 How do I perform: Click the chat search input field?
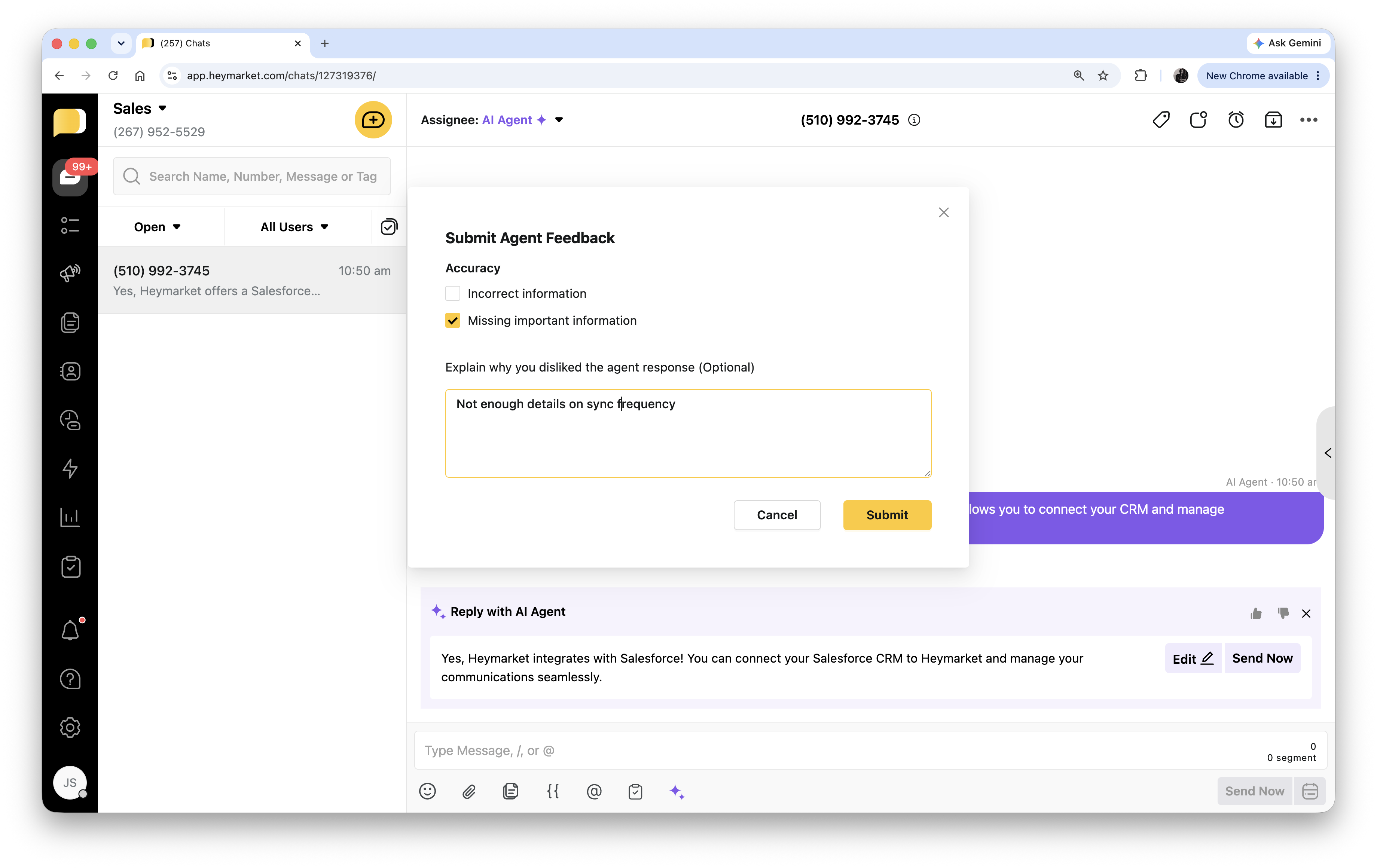[x=262, y=177]
